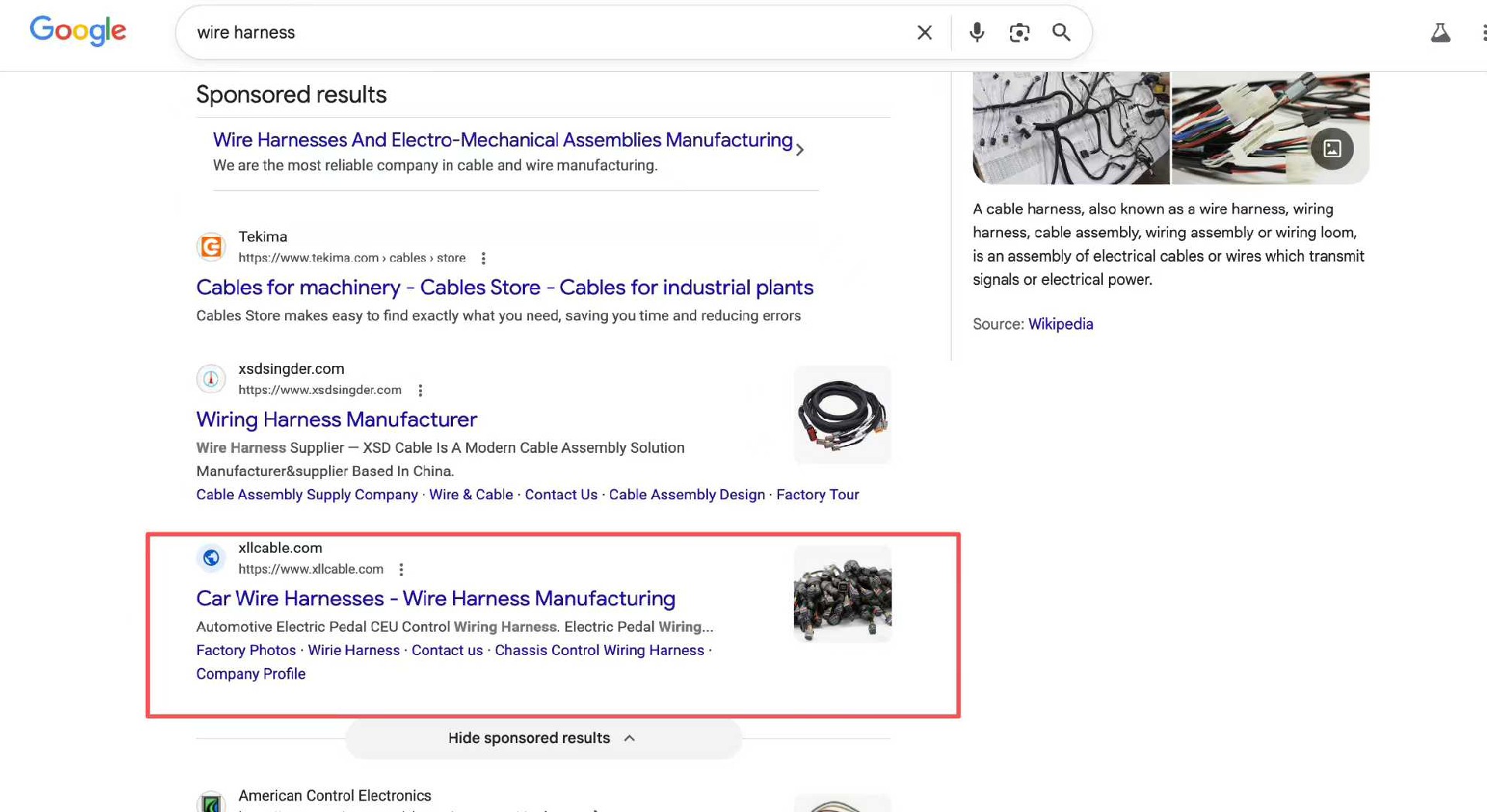The height and width of the screenshot is (812, 1487).
Task: Click the xllcable.com globe favicon
Action: tap(211, 558)
